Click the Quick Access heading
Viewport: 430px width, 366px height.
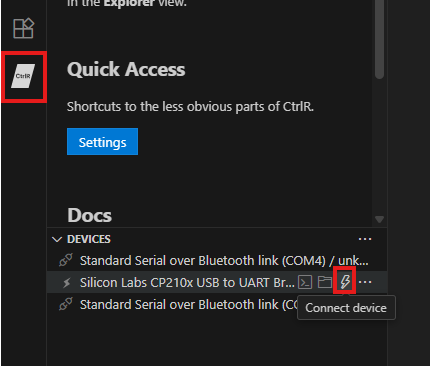click(126, 69)
